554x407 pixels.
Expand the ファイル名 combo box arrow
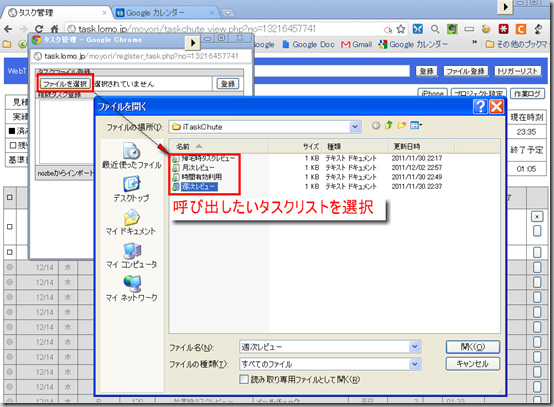point(415,347)
